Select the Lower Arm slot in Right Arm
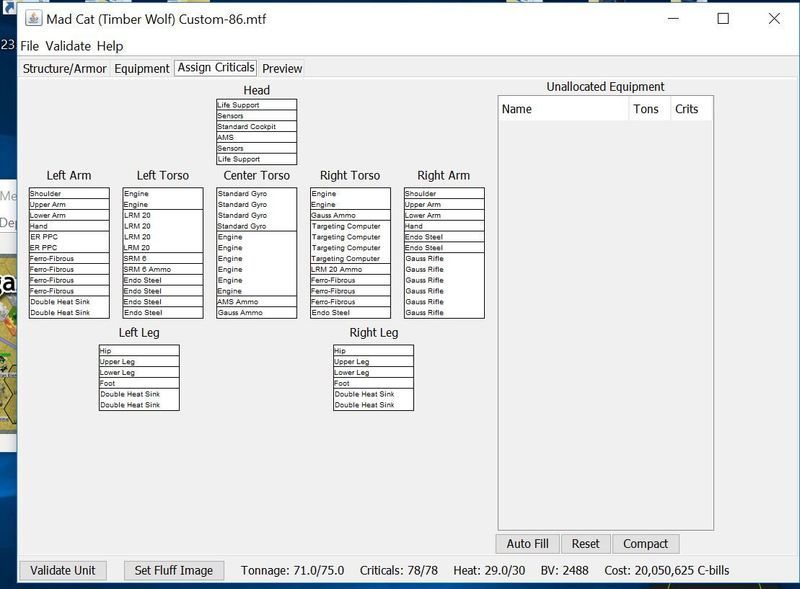 coord(444,215)
